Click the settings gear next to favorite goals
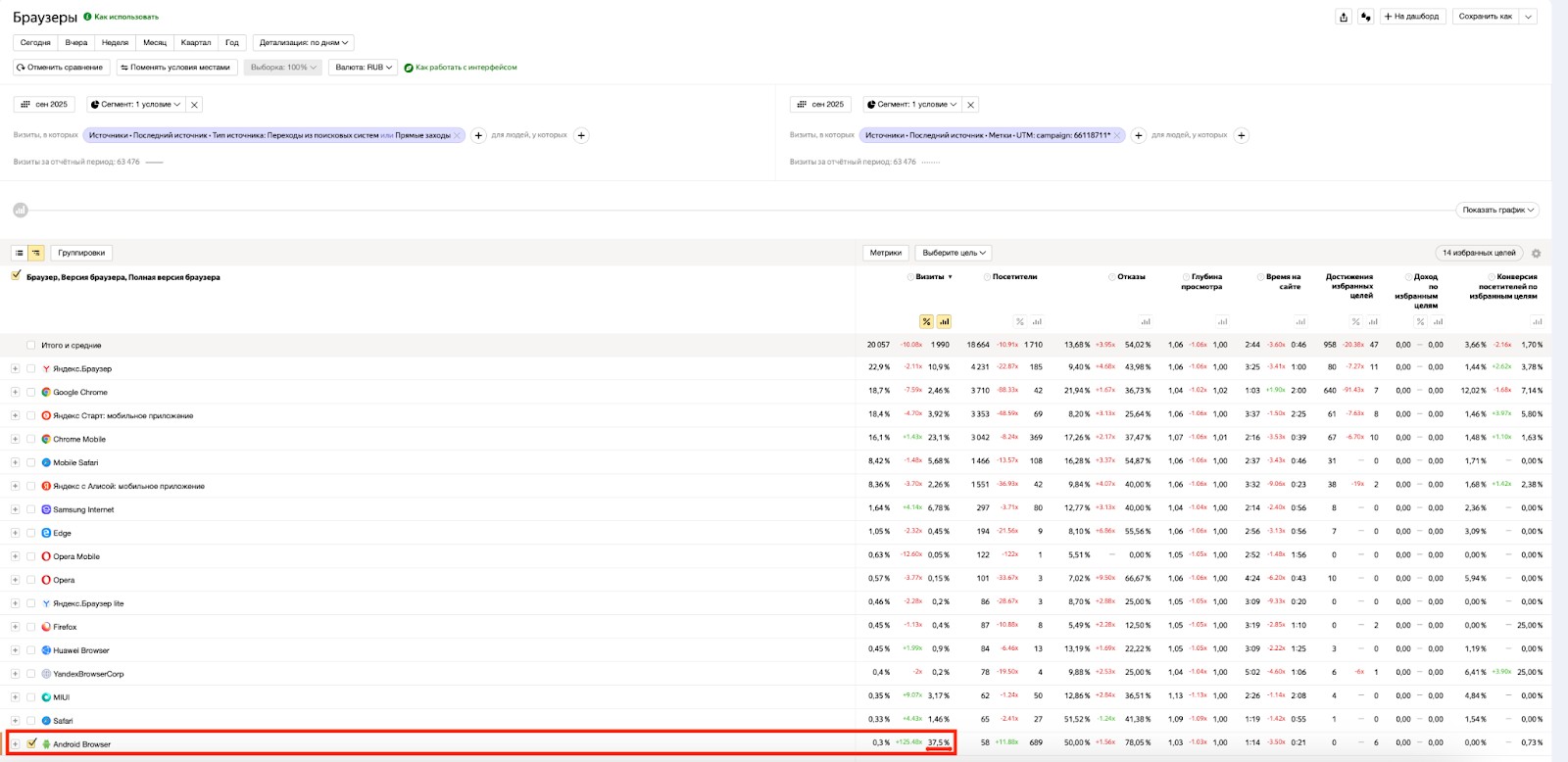This screenshot has width=1568, height=762. click(1536, 254)
